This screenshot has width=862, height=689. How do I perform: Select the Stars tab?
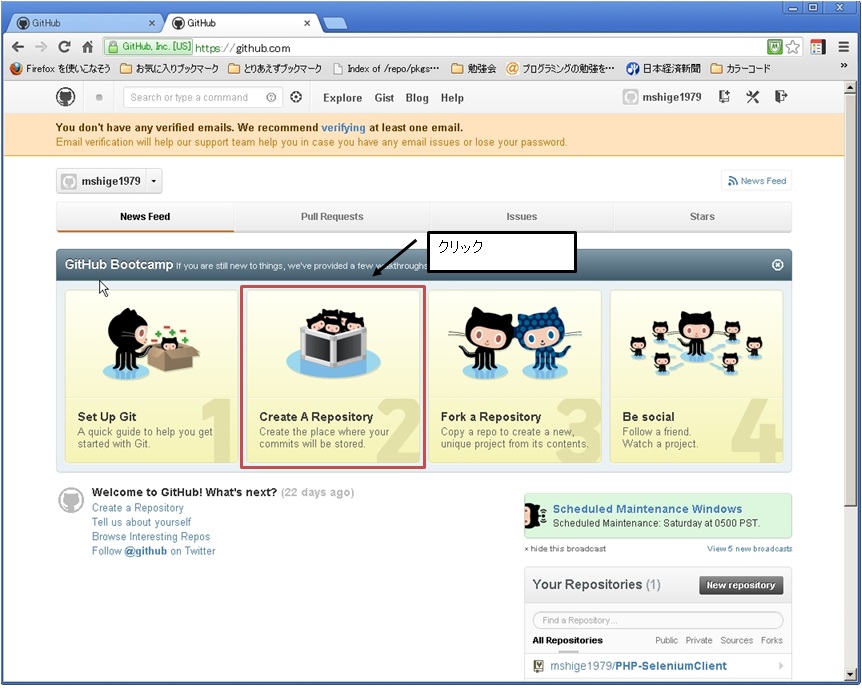click(x=702, y=217)
